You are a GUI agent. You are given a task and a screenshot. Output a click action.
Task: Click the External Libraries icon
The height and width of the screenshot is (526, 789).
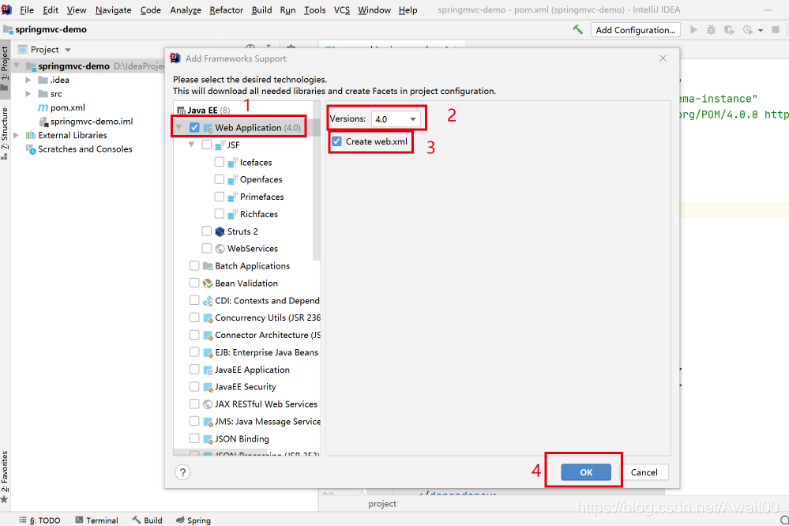tap(31, 135)
